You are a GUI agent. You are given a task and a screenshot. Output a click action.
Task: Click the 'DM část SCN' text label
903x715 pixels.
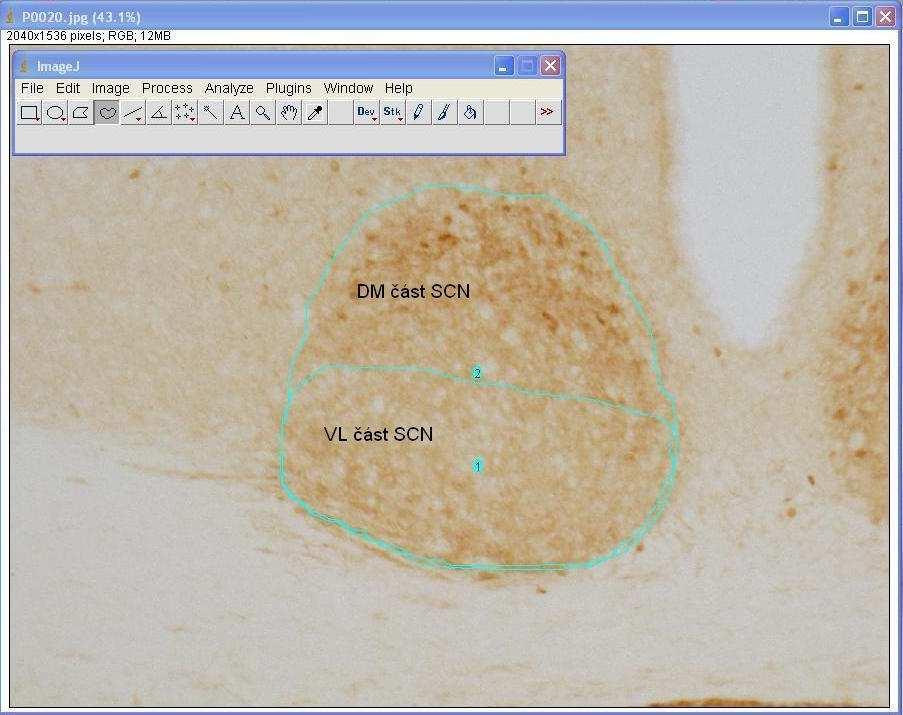[413, 291]
